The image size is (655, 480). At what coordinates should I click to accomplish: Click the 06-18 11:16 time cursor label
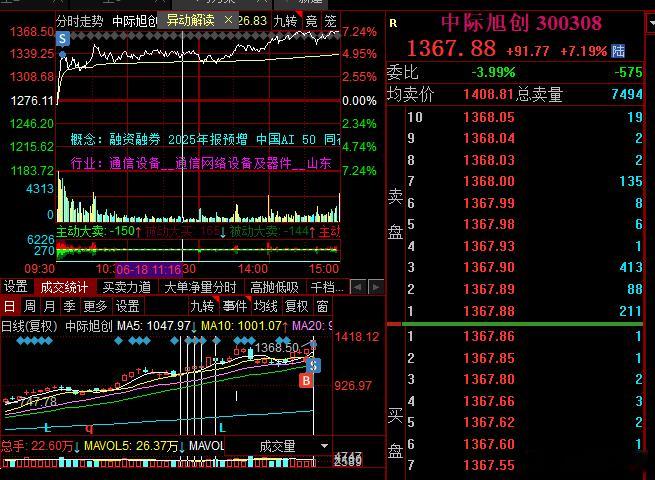[148, 269]
